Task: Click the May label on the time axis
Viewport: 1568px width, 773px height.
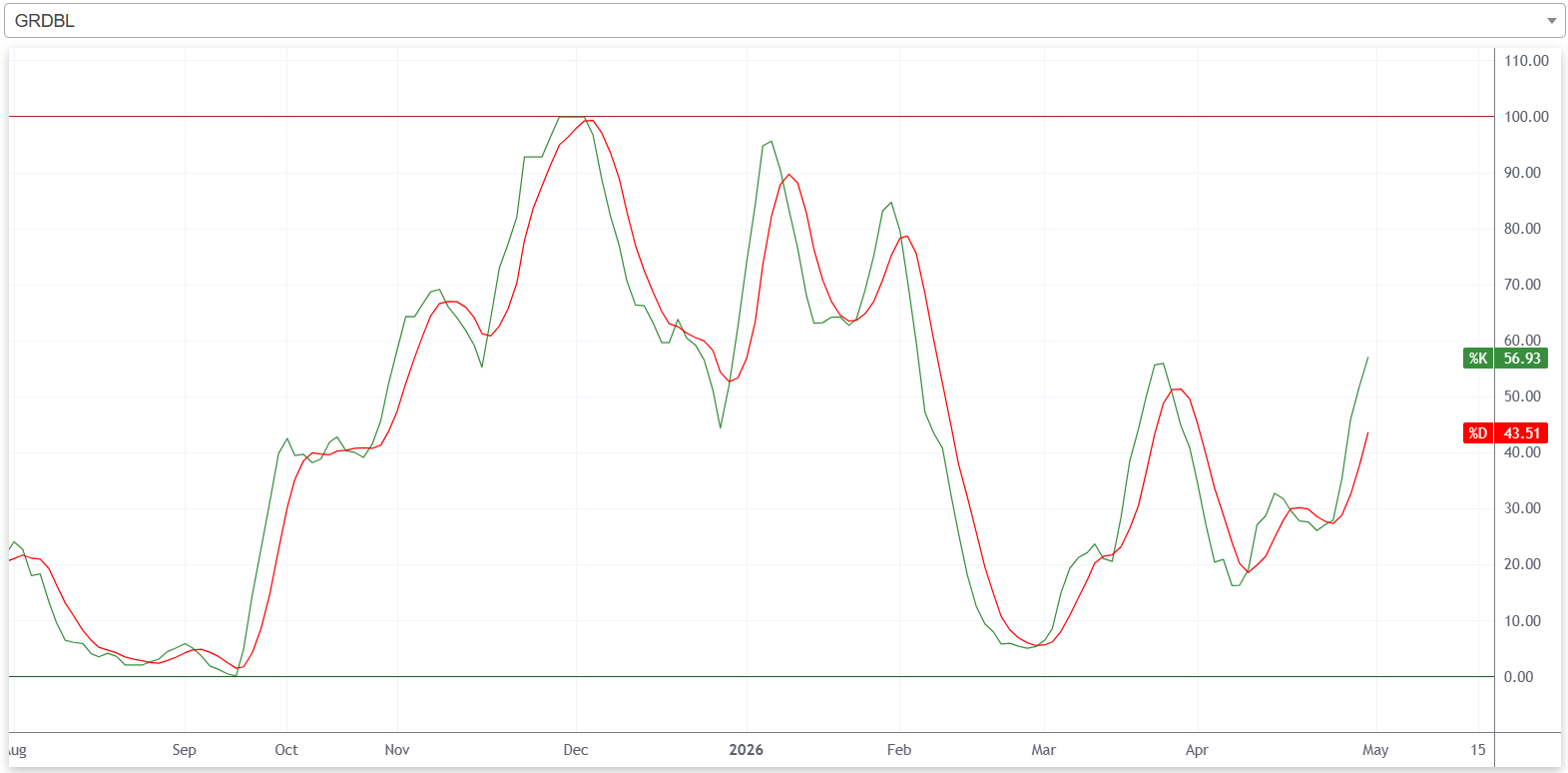Action: 1375,749
